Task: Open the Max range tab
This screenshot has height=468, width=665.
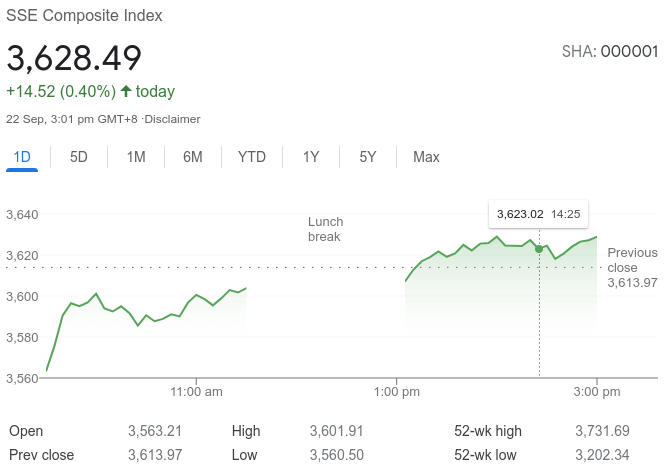Action: 426,157
